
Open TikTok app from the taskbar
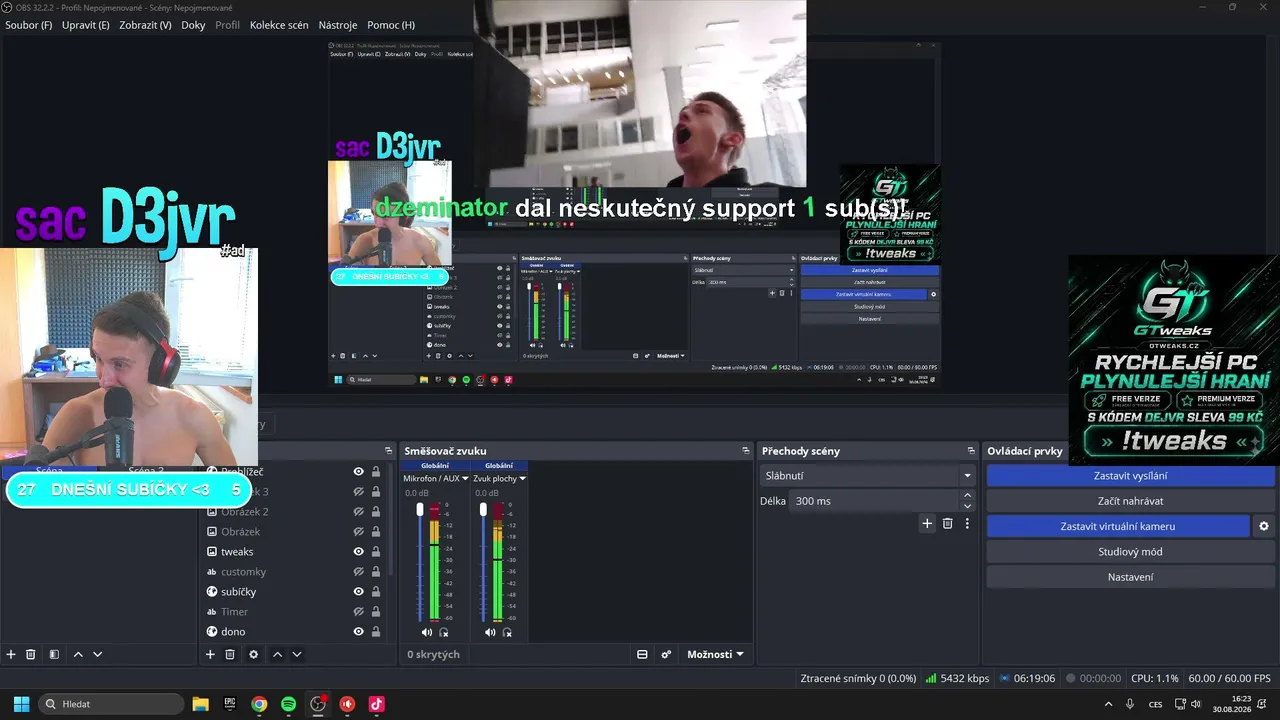(376, 704)
